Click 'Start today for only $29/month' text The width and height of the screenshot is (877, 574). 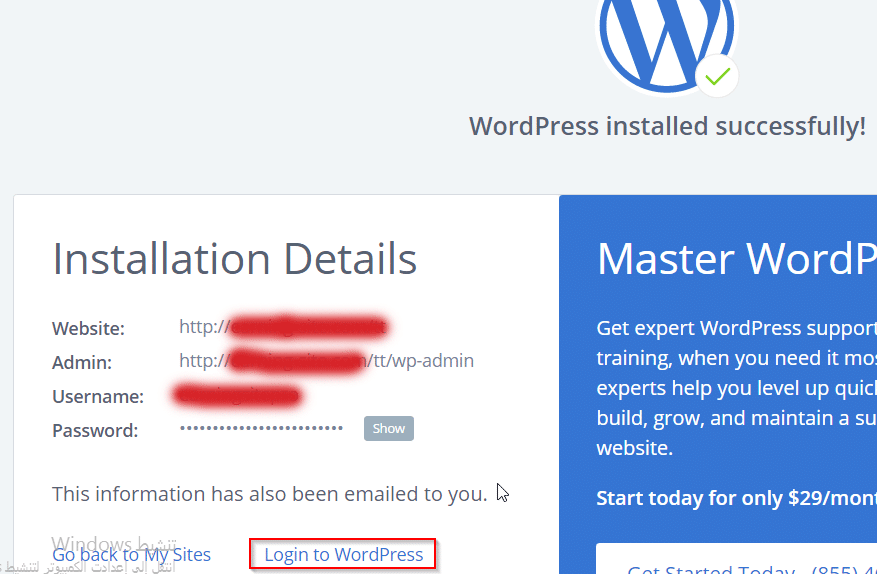pyautogui.click(x=737, y=498)
